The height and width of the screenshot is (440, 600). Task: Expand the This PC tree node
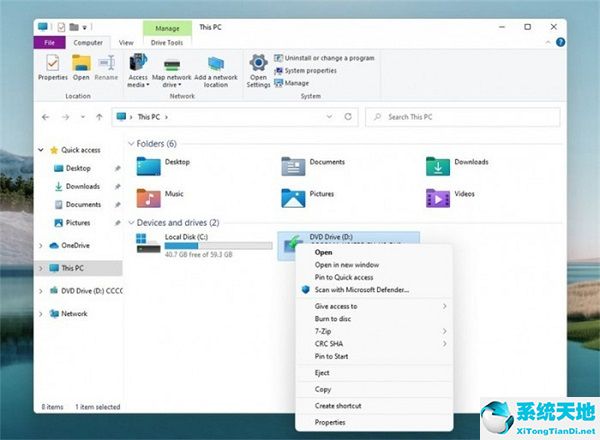coord(41,268)
